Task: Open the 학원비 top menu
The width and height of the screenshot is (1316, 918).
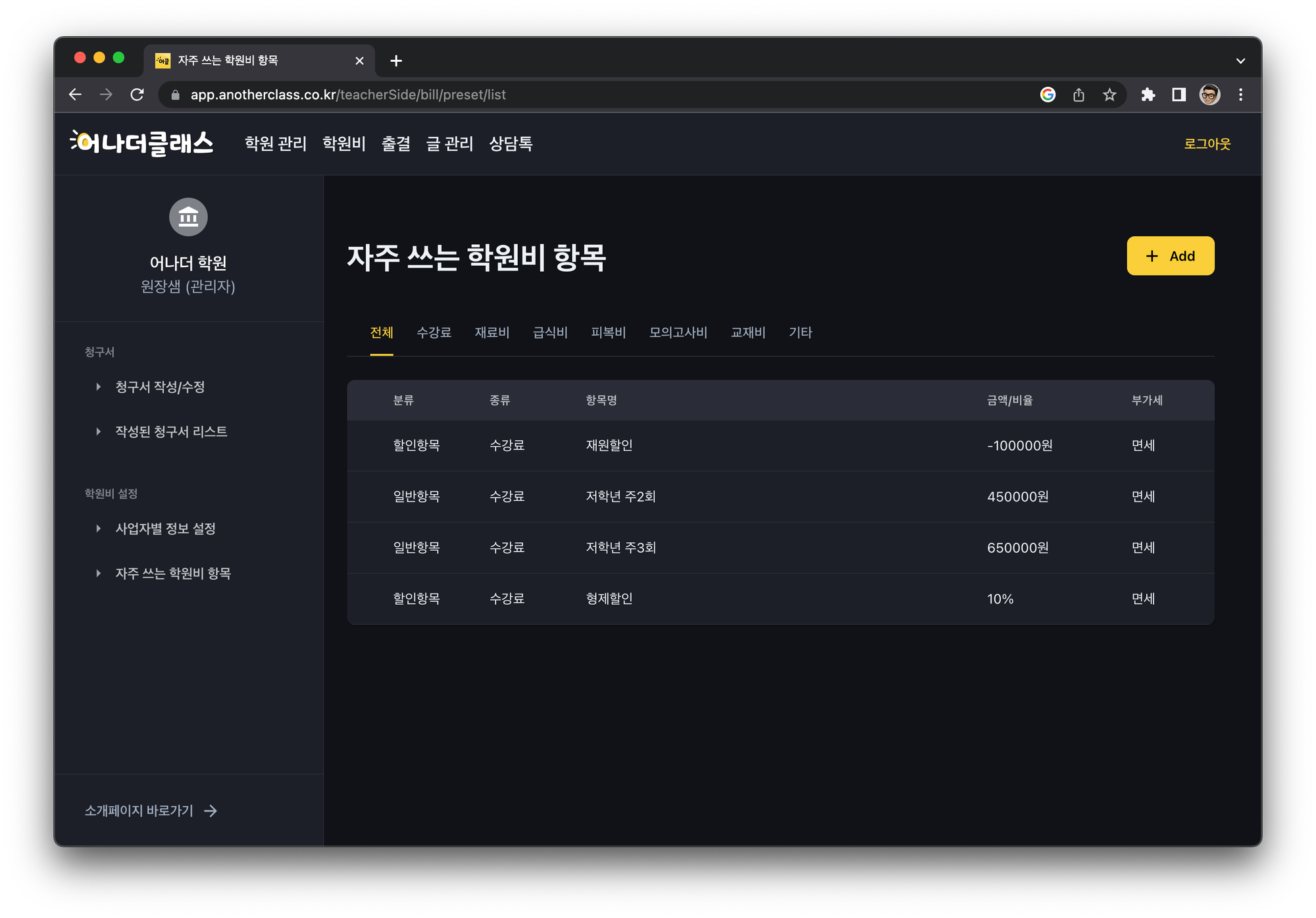Action: coord(344,143)
